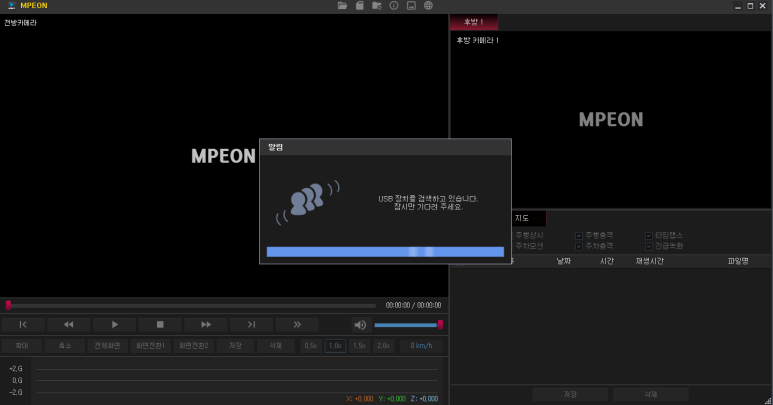Screen dimensions: 773x405
Task: Click the fast forward button
Action: pos(206,324)
